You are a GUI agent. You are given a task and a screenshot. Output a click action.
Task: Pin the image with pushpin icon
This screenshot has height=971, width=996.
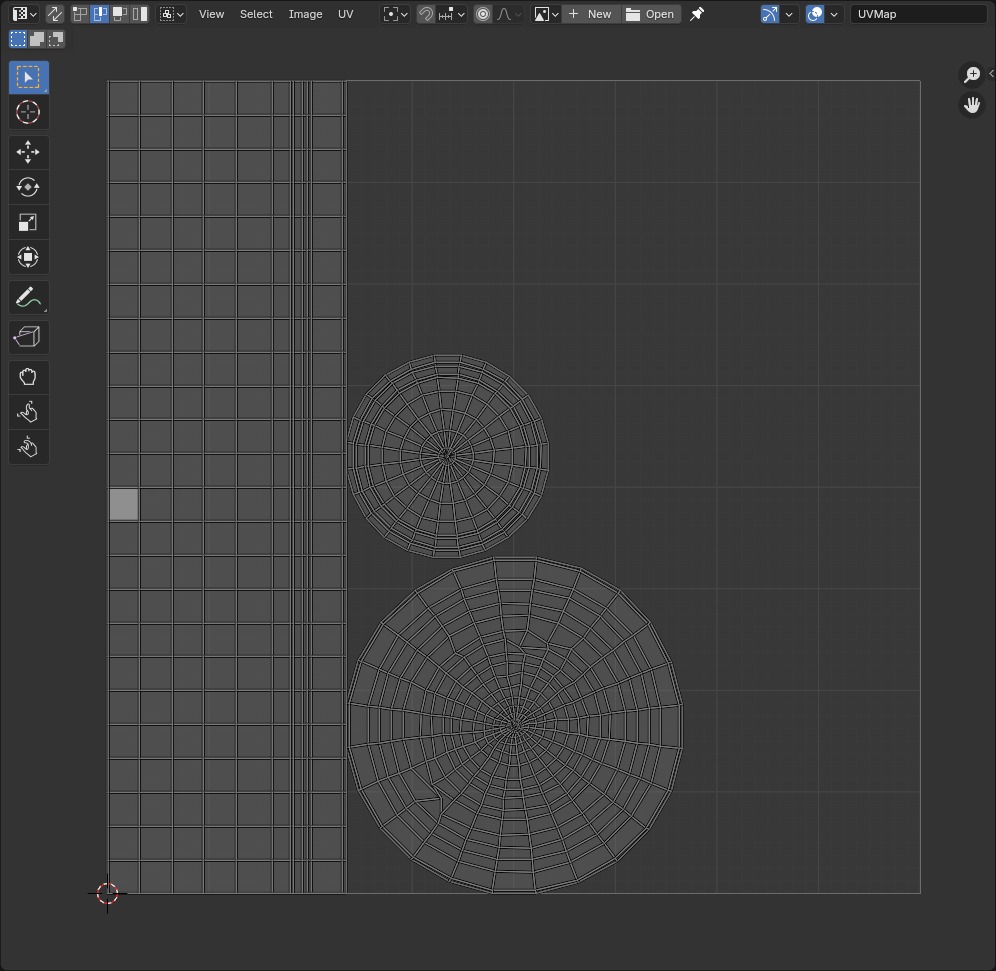point(697,14)
